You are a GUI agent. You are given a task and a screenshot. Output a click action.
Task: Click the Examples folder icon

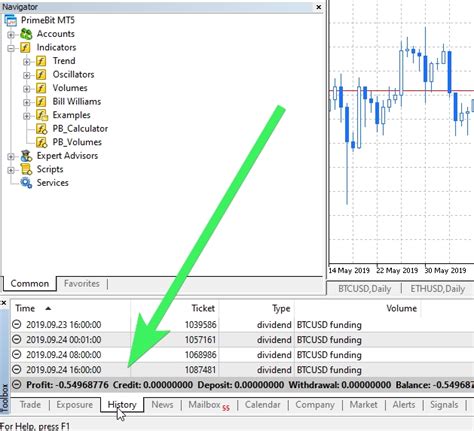pos(42,115)
